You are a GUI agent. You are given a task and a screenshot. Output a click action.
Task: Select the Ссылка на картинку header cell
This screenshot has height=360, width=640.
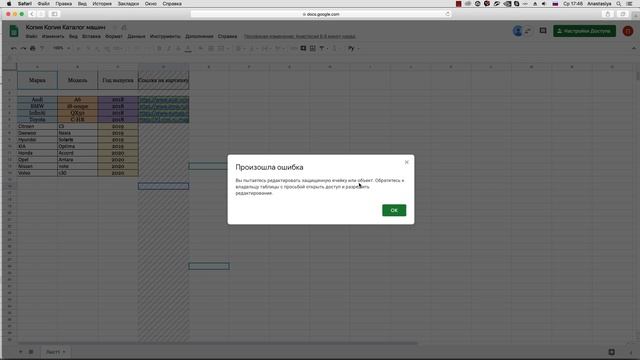coord(164,80)
